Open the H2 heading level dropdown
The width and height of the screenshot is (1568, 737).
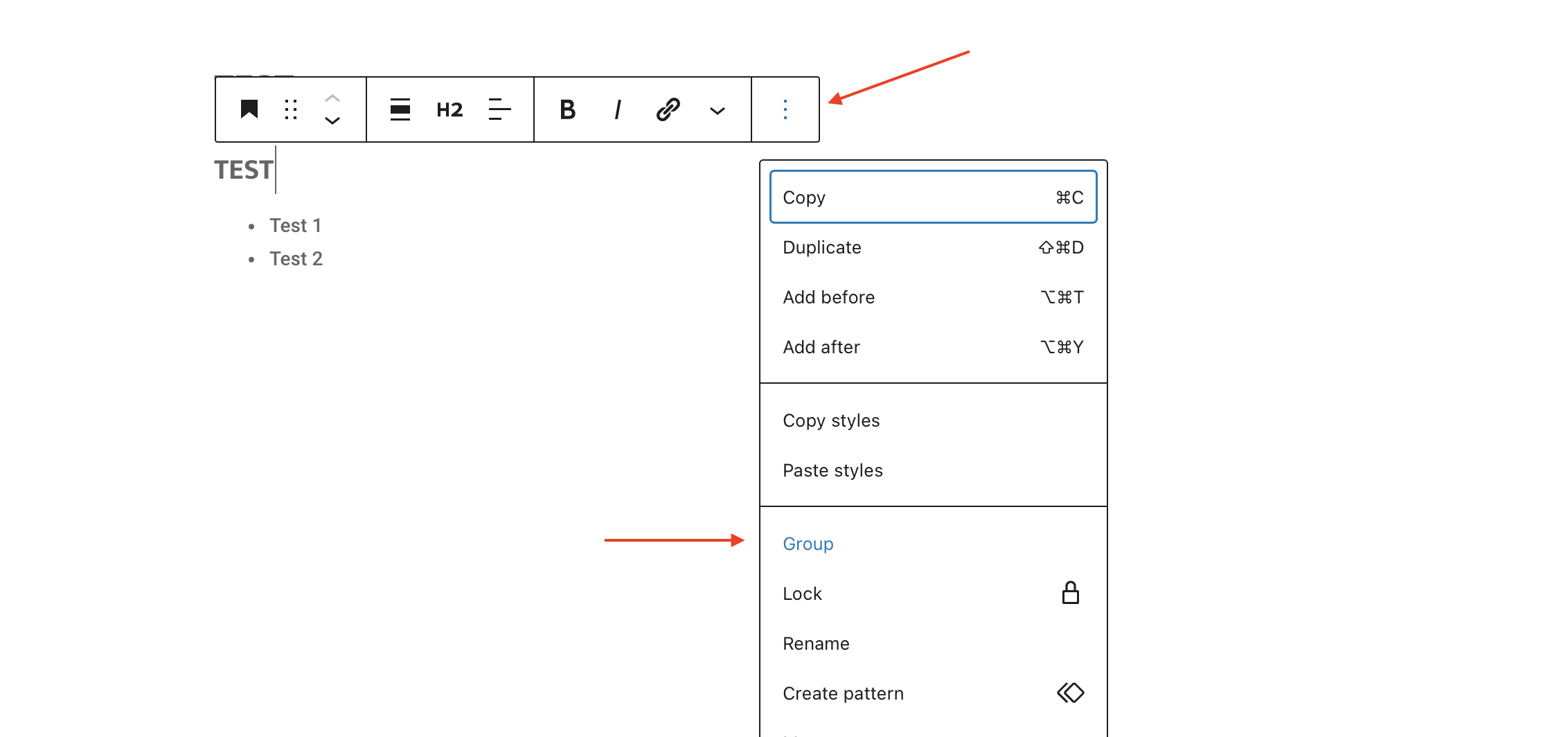[449, 109]
